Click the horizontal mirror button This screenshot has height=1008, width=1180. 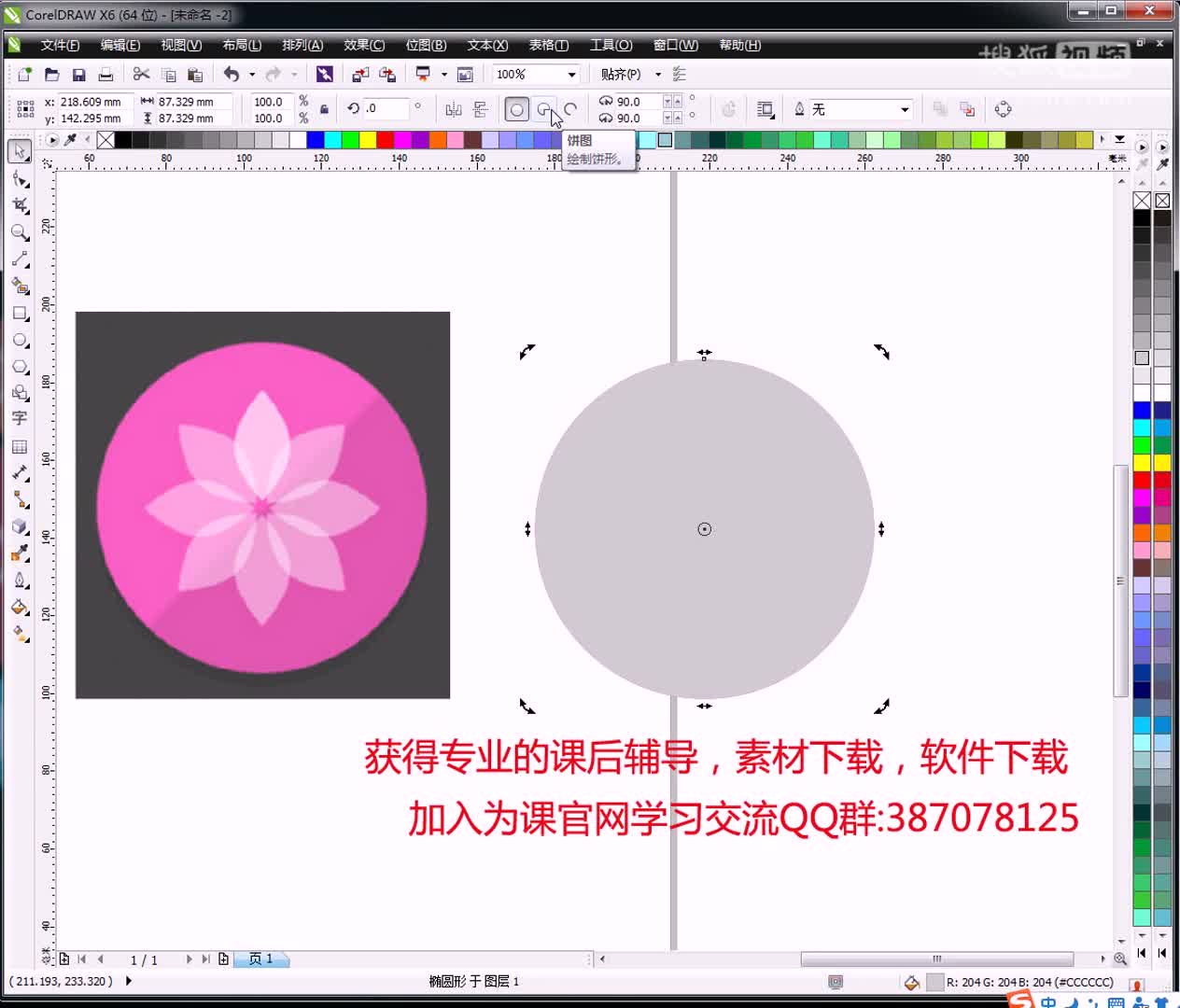tap(454, 109)
